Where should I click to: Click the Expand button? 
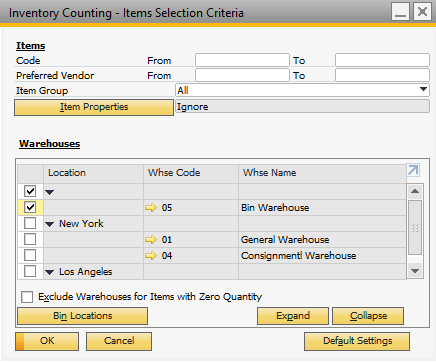pyautogui.click(x=293, y=316)
